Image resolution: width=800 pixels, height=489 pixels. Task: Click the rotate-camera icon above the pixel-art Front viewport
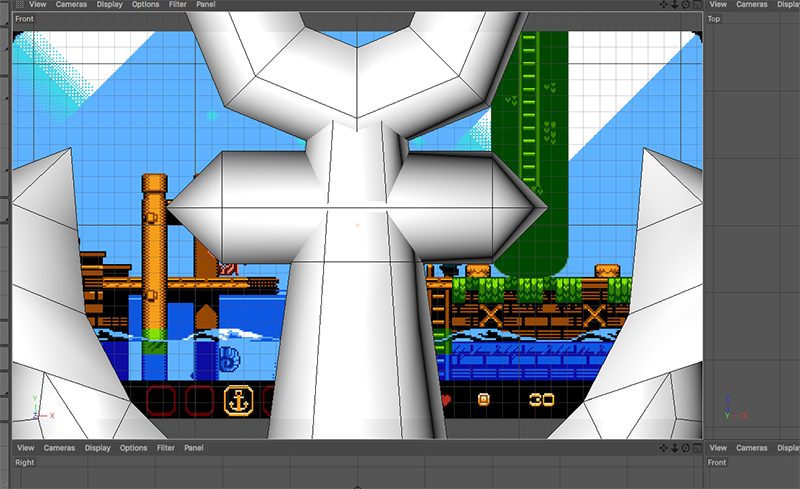[686, 5]
